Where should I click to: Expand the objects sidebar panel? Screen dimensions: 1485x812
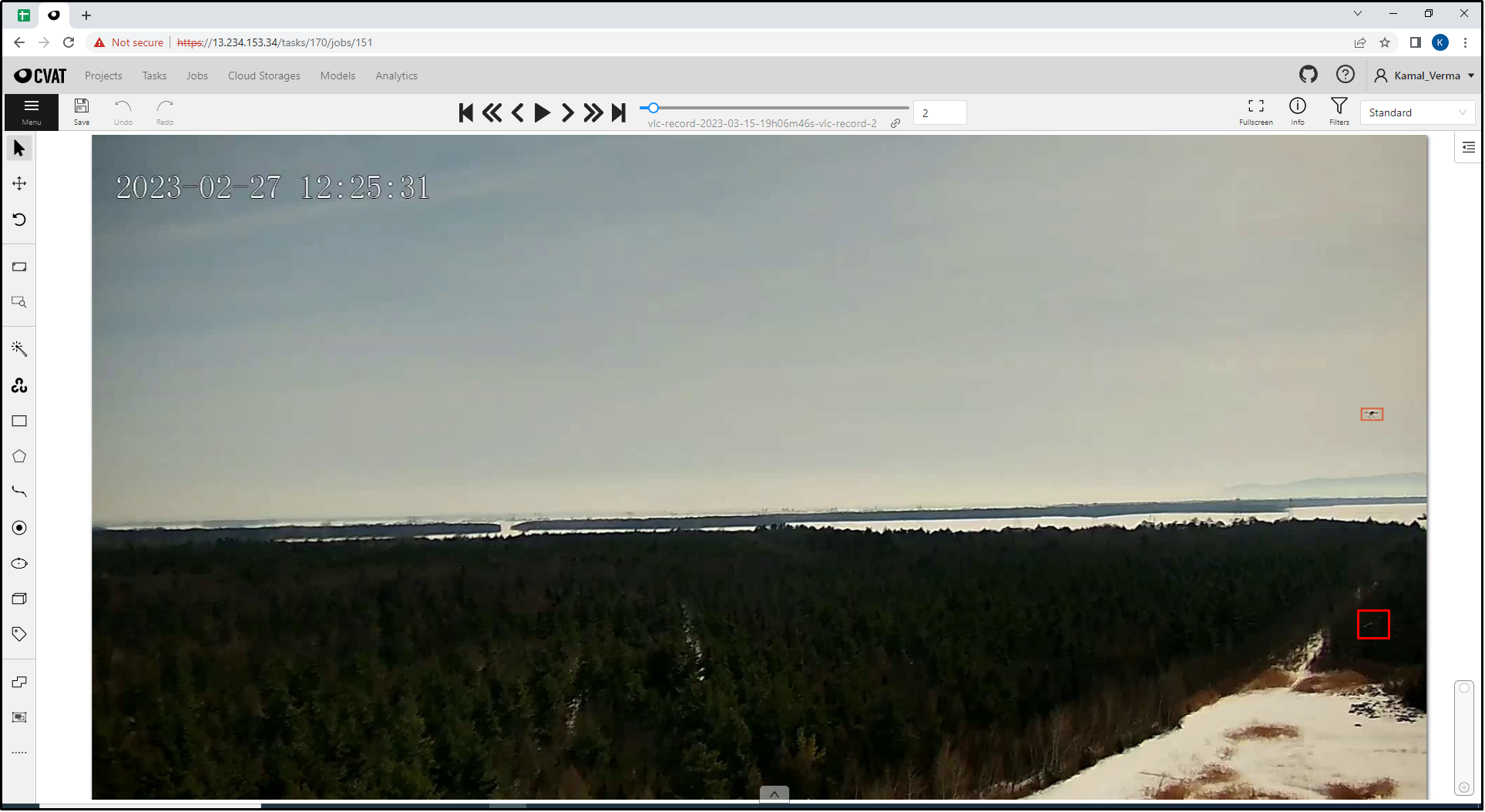click(x=1468, y=147)
